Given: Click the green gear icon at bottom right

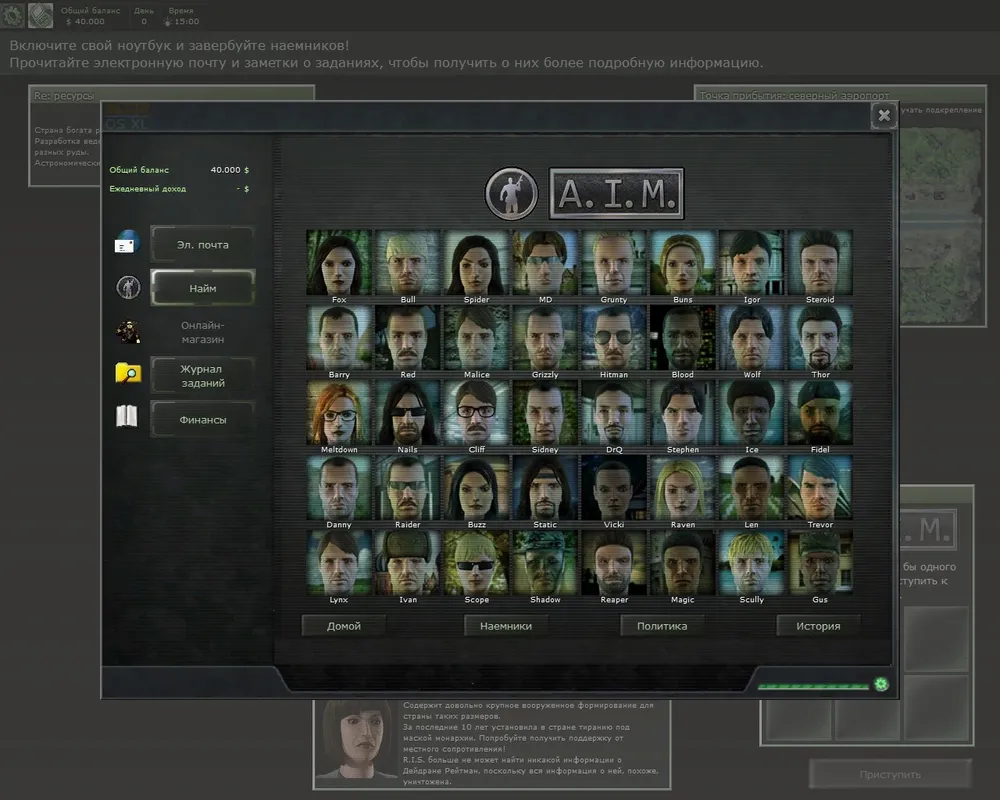Looking at the screenshot, I should click(881, 685).
